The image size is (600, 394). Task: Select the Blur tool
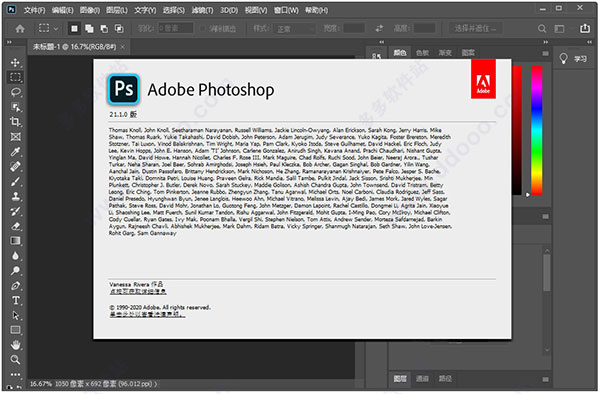tap(15, 256)
